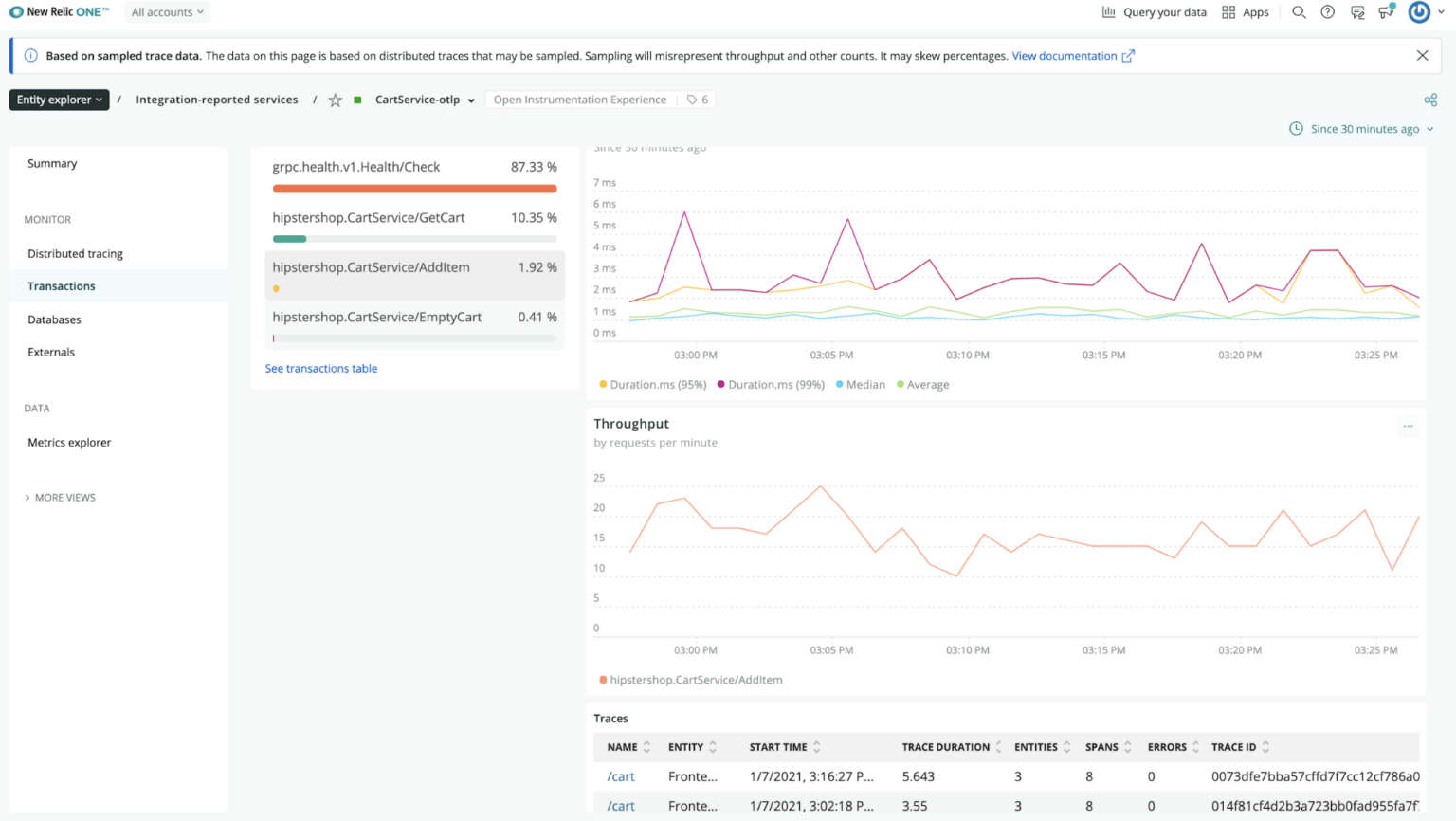Select Distributed tracing in the sidebar
Image resolution: width=1456 pixels, height=821 pixels.
click(75, 253)
